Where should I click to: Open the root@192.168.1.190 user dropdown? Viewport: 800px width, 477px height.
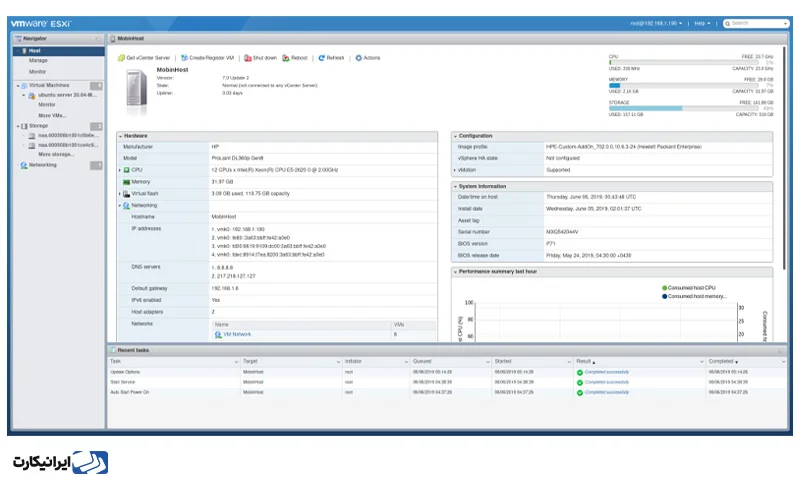[x=656, y=23]
